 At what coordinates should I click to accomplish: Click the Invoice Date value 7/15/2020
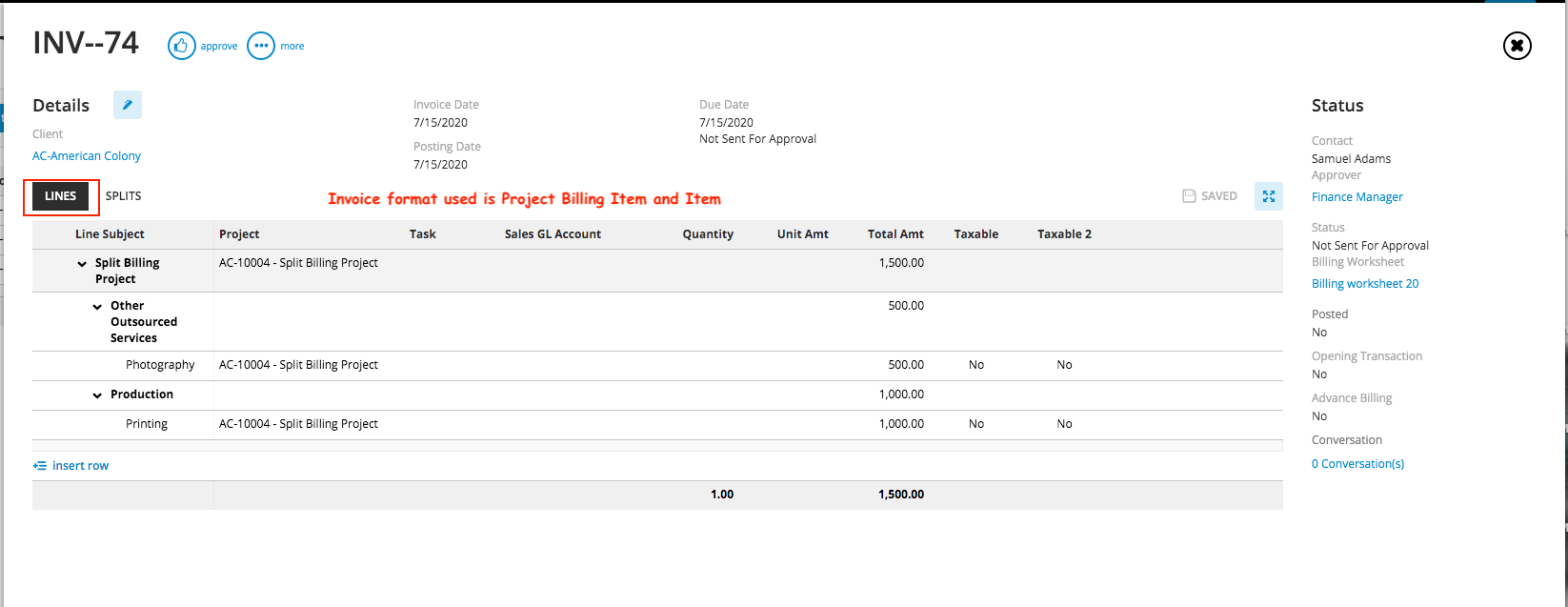pyautogui.click(x=440, y=123)
